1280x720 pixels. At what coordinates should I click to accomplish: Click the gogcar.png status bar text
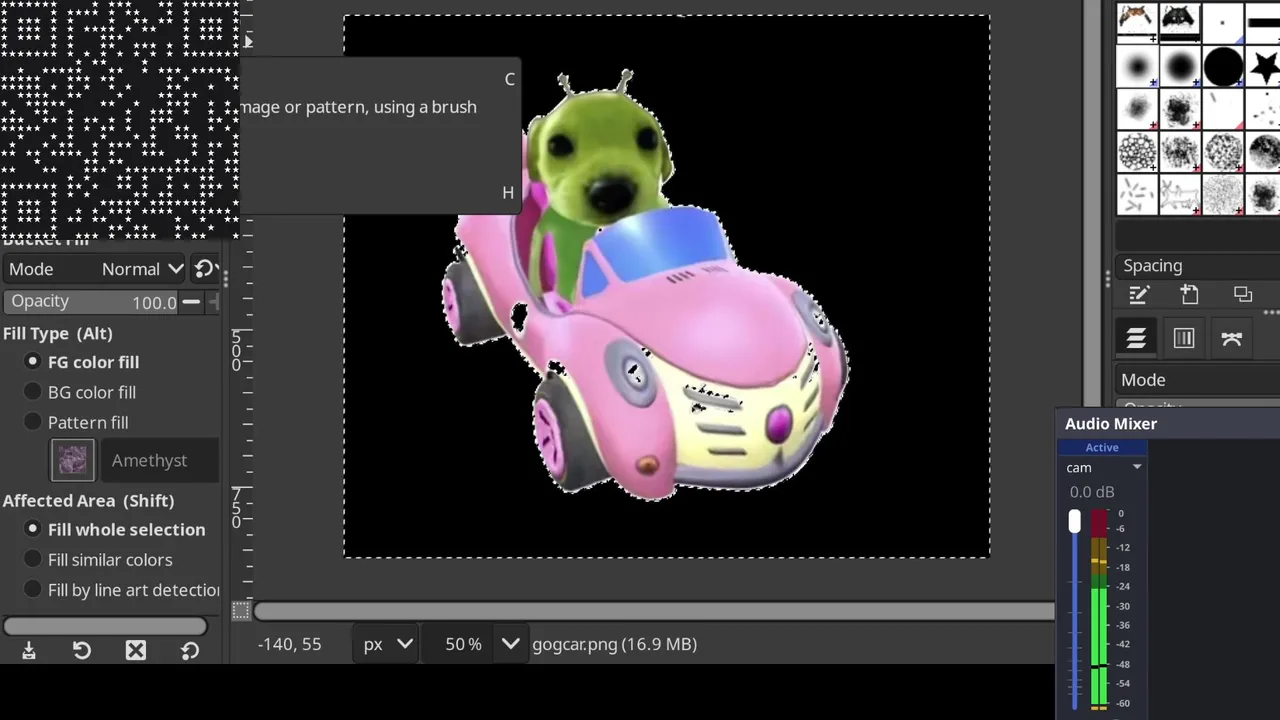tap(614, 644)
